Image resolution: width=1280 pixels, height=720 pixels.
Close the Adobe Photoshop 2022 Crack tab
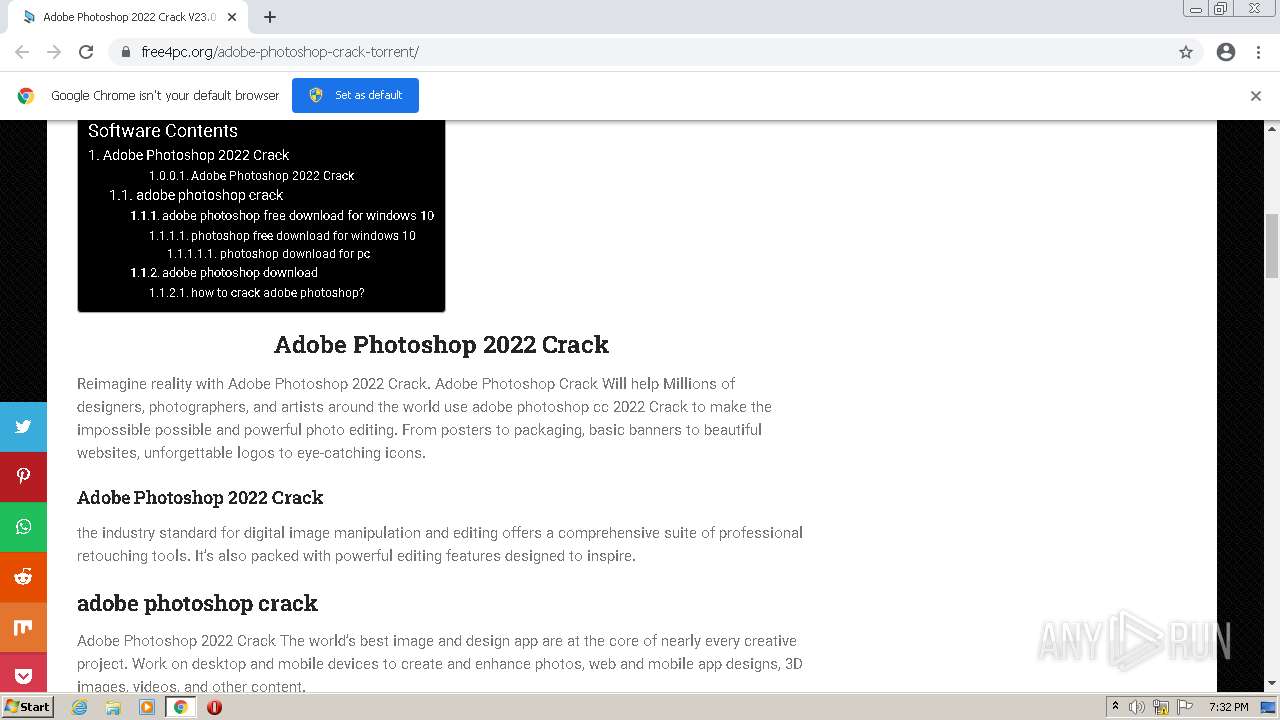pyautogui.click(x=232, y=17)
